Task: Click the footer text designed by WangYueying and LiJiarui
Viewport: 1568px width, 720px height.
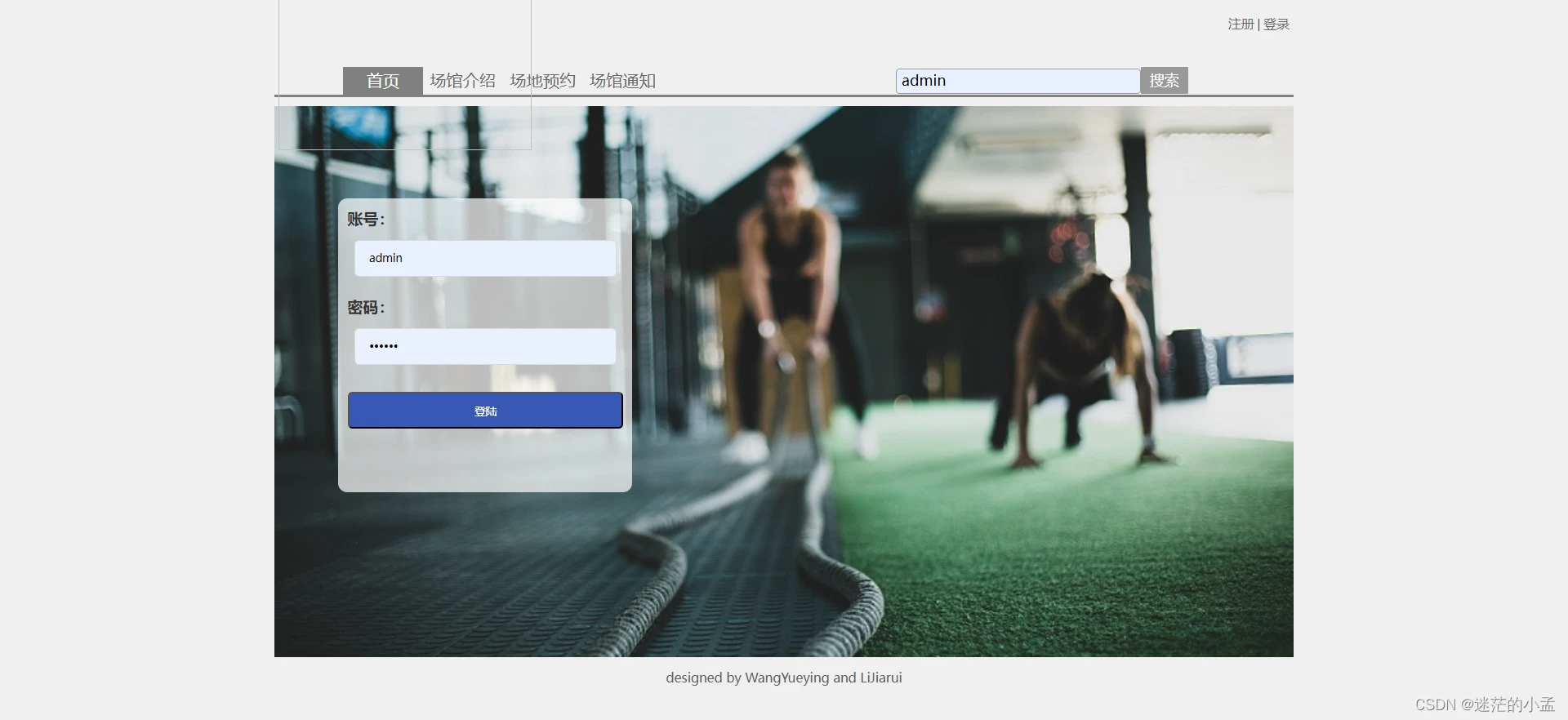Action: tap(784, 678)
